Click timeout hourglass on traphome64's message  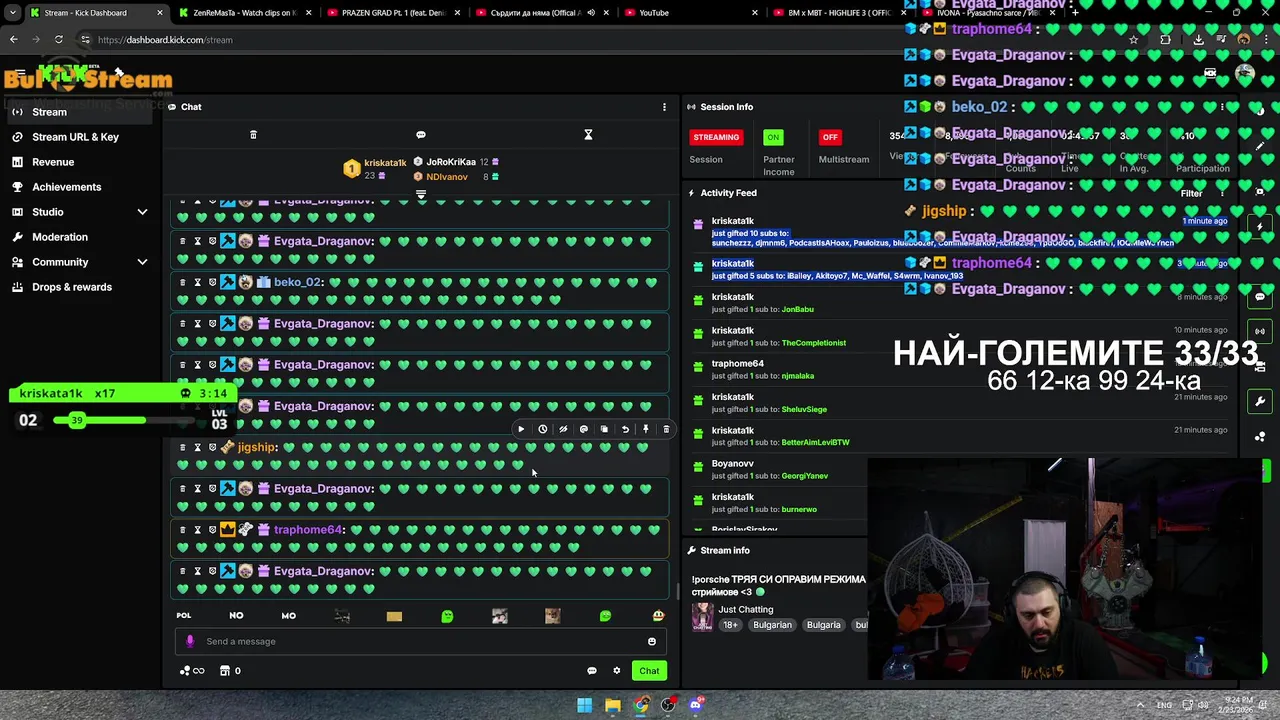click(197, 530)
